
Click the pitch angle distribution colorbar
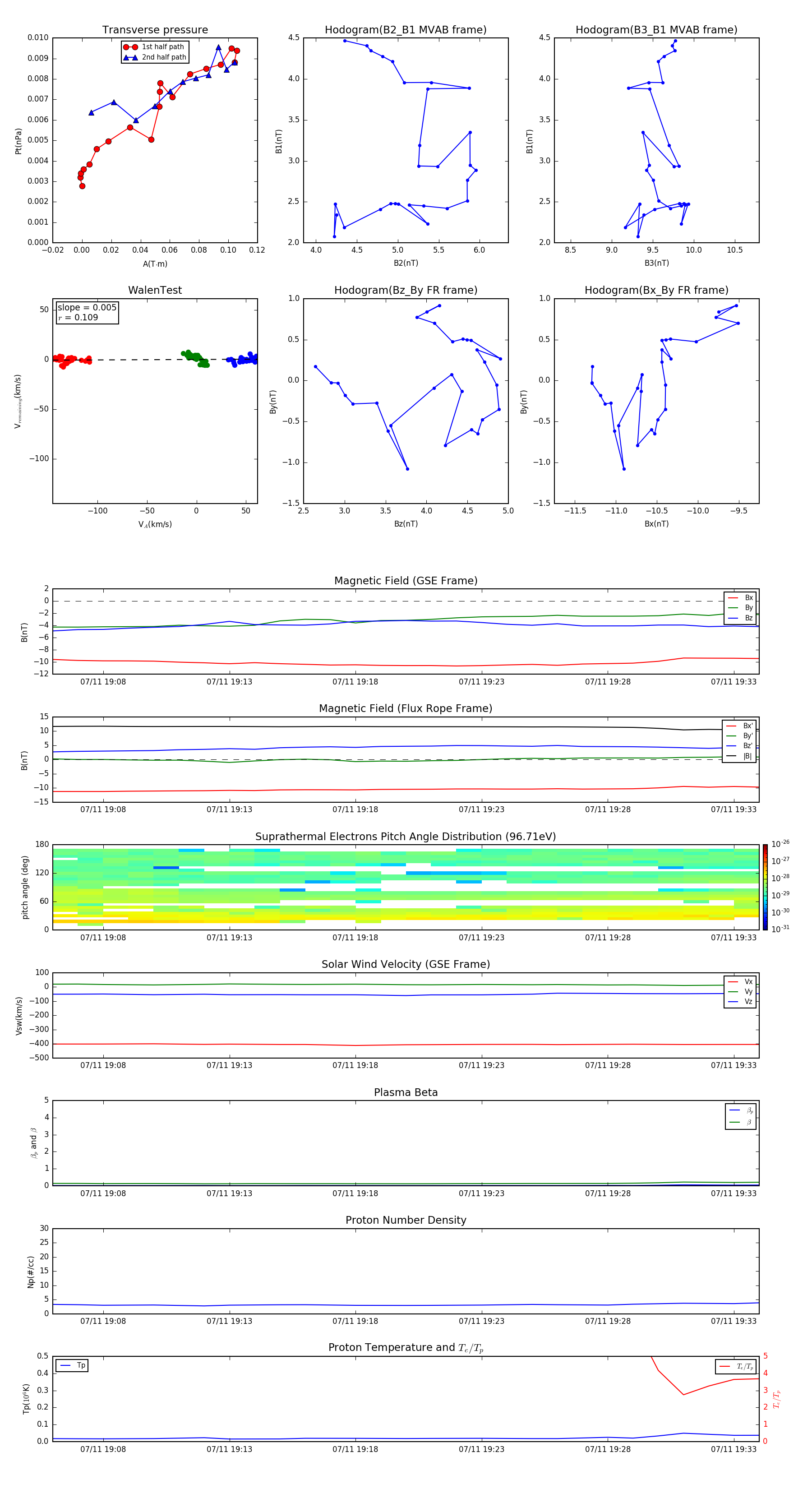tap(765, 887)
